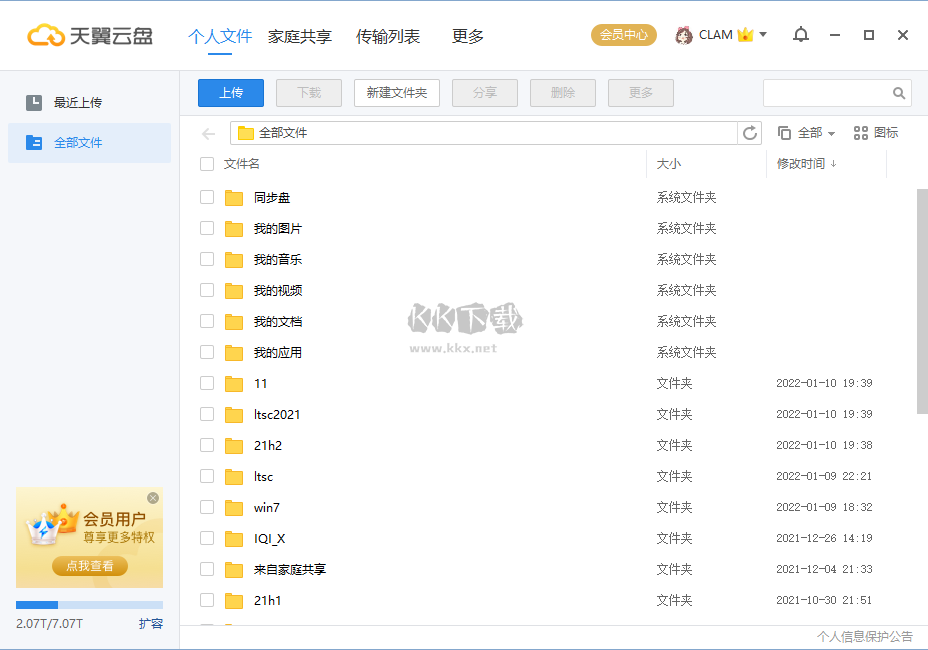This screenshot has width=928, height=650.
Task: Click the 全部文件 sidebar file icon
Action: [34, 143]
